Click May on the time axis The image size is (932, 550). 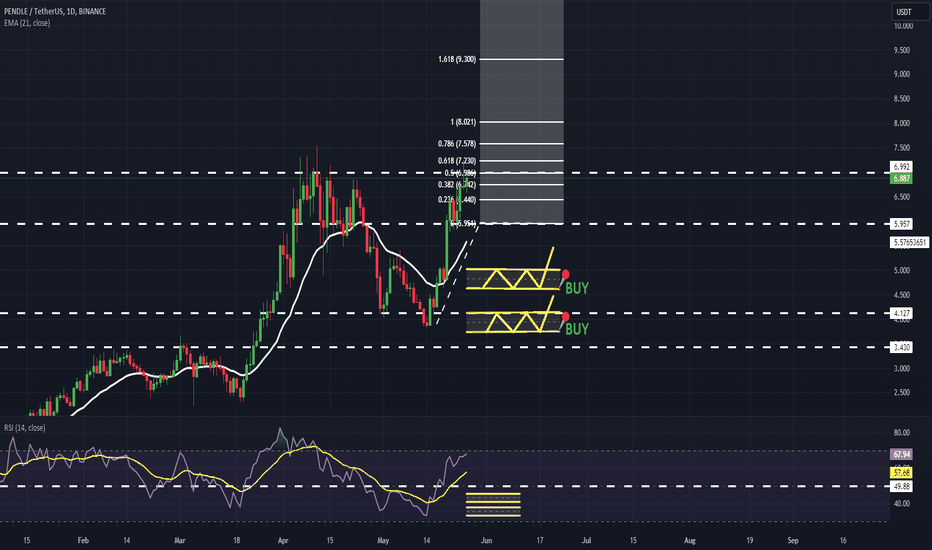point(383,540)
